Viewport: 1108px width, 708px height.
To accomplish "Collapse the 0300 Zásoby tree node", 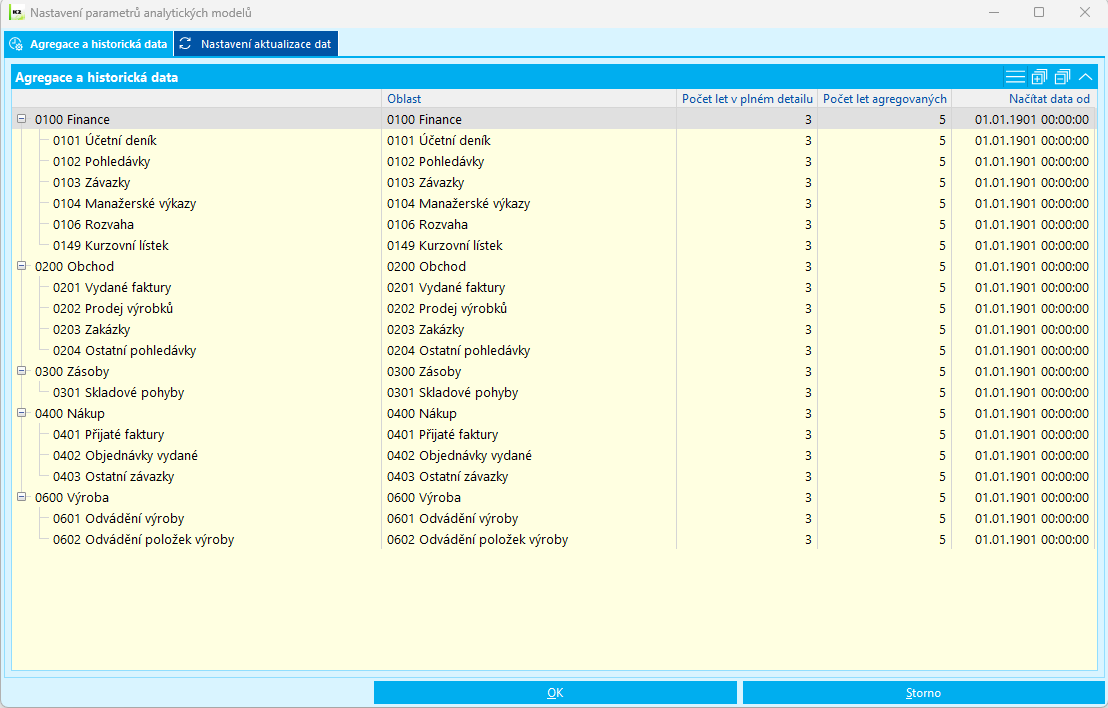I will [x=21, y=371].
